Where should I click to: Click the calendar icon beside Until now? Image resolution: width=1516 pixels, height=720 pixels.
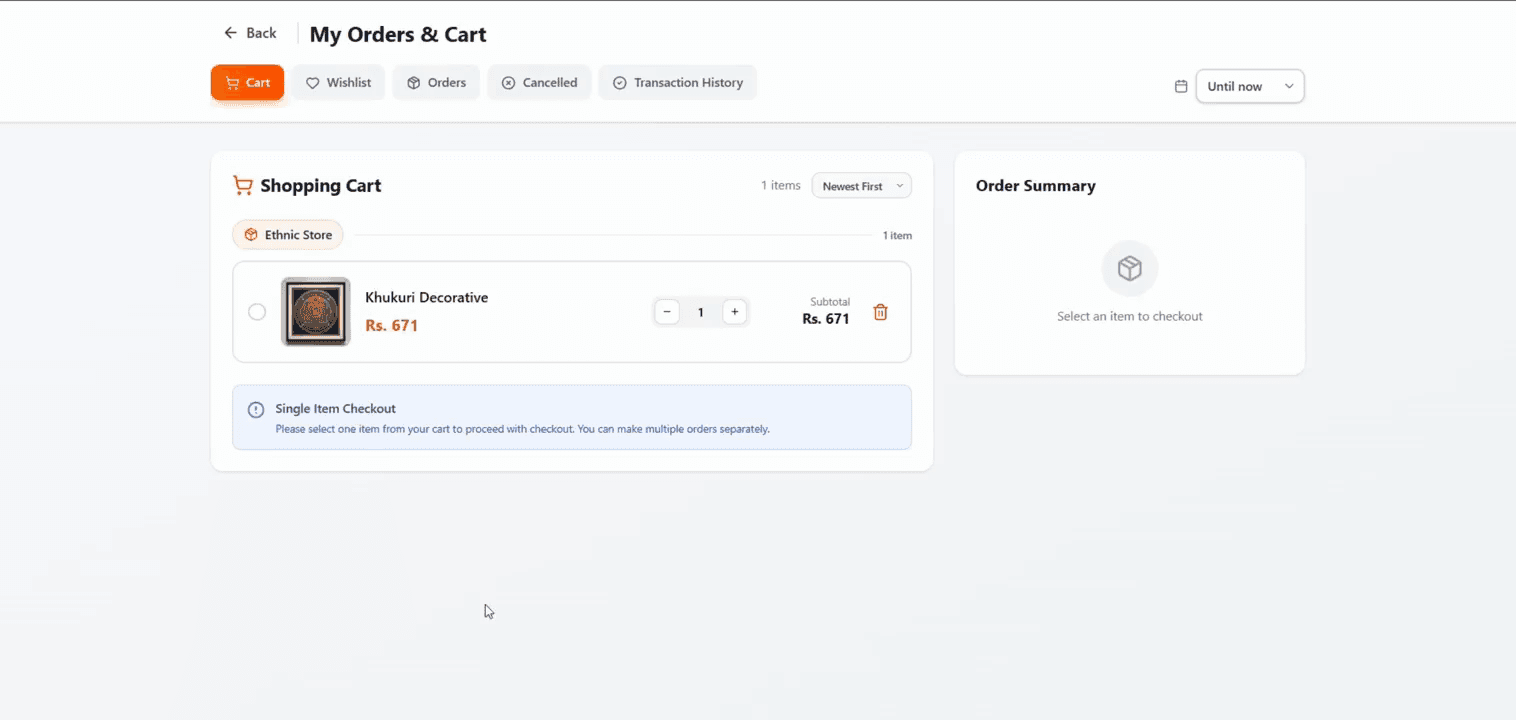[1181, 86]
